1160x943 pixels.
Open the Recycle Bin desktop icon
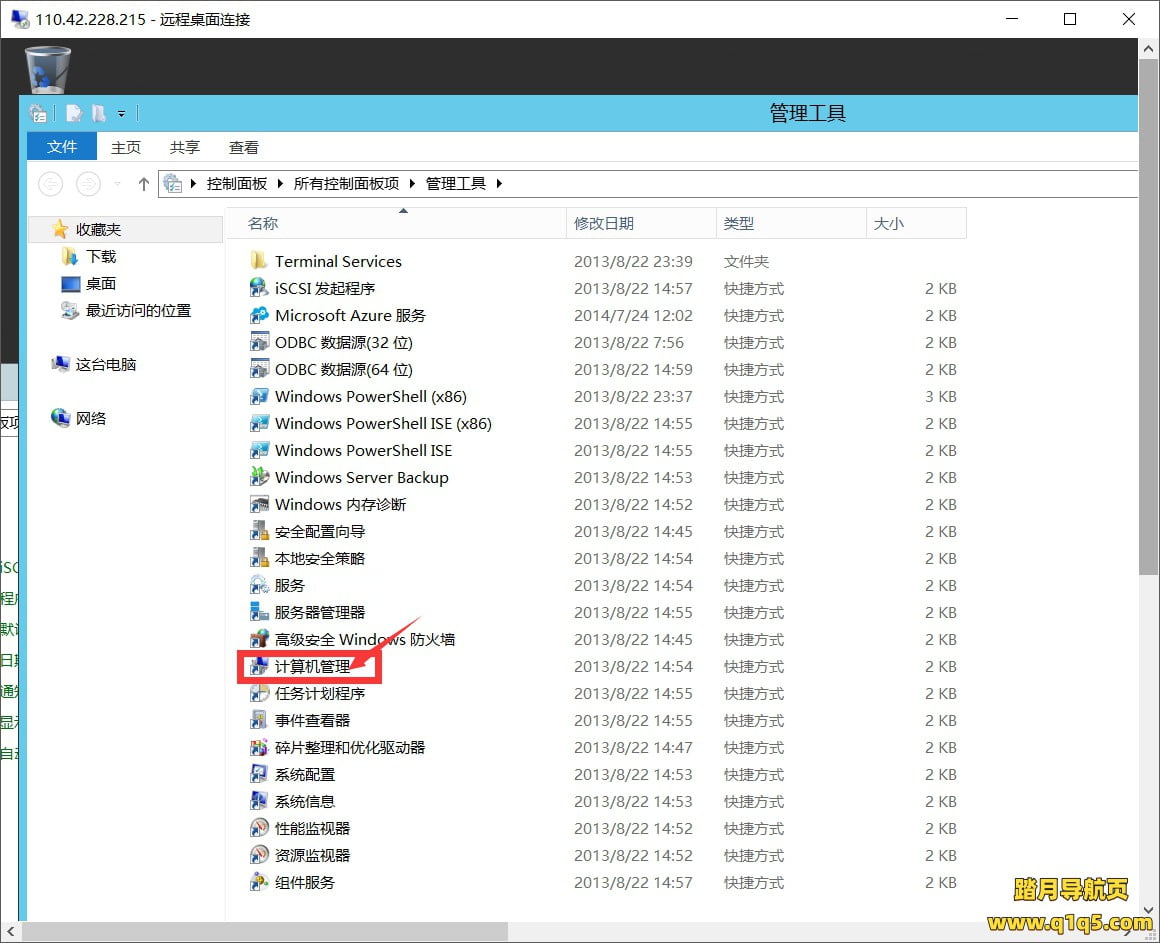point(48,70)
